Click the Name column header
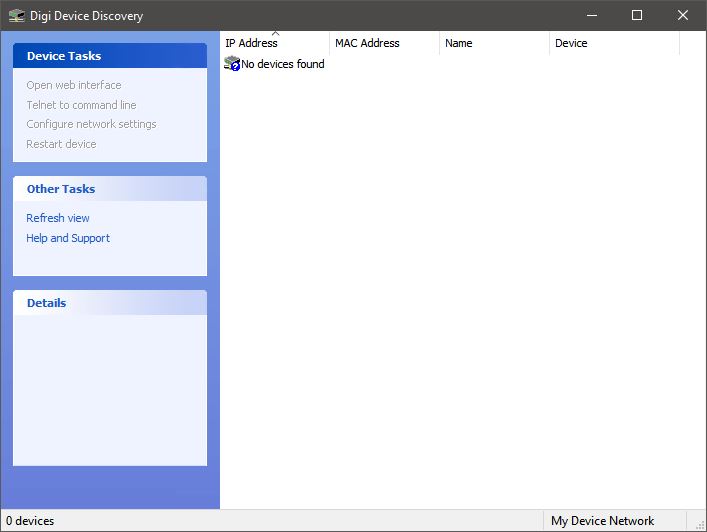Screen dimensions: 707x532 click(x=459, y=43)
